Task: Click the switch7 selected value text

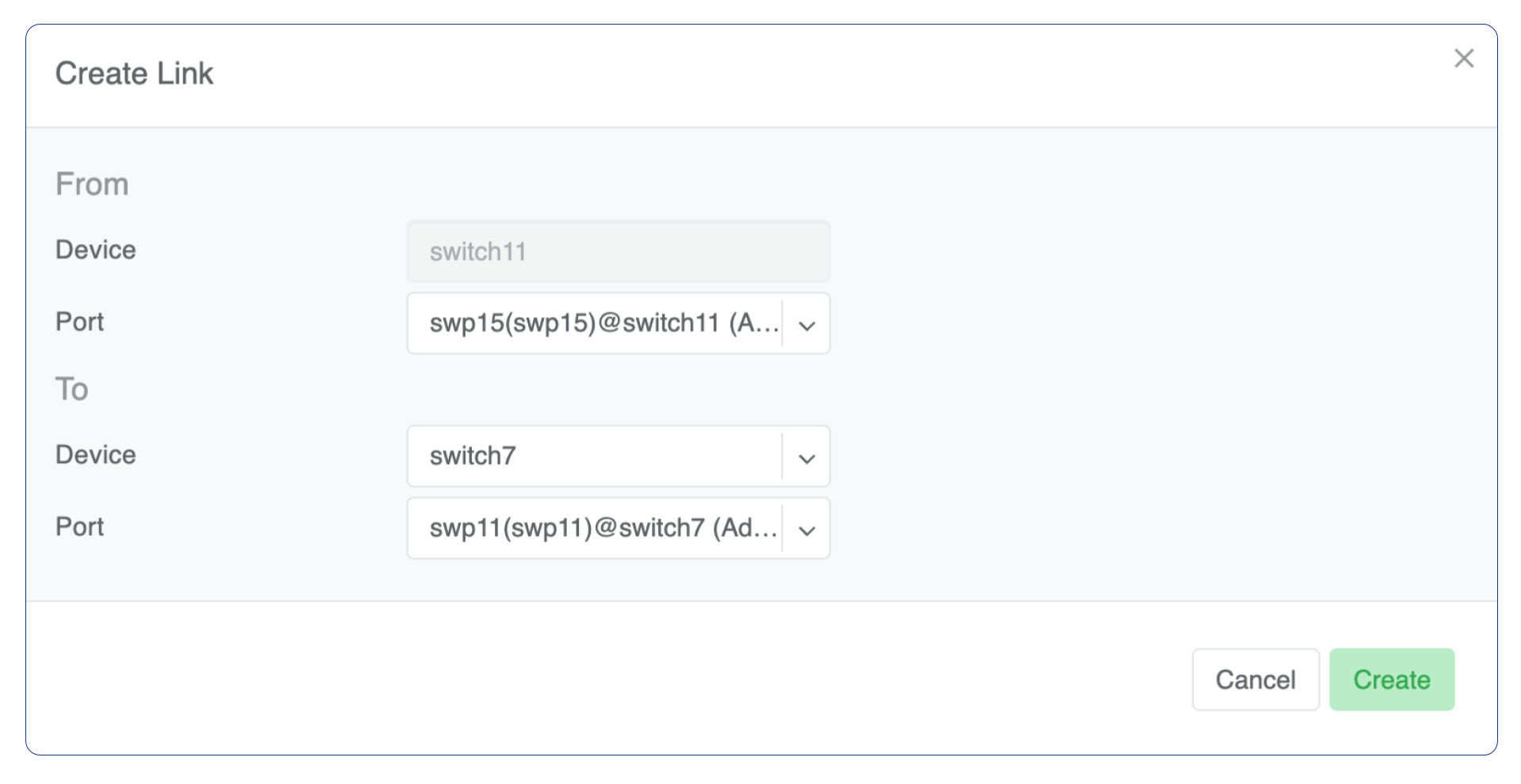Action: (473, 456)
